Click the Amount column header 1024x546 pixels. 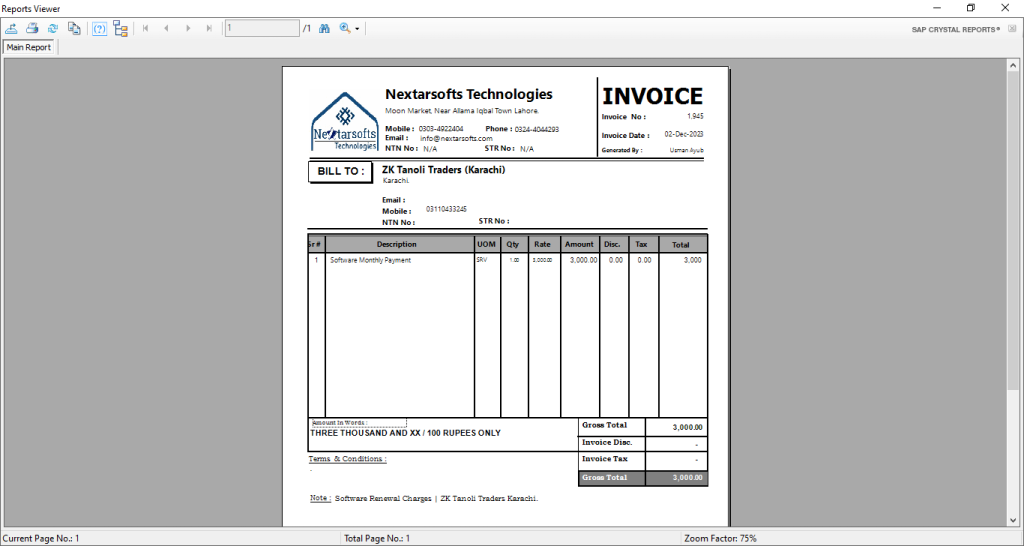pos(579,244)
